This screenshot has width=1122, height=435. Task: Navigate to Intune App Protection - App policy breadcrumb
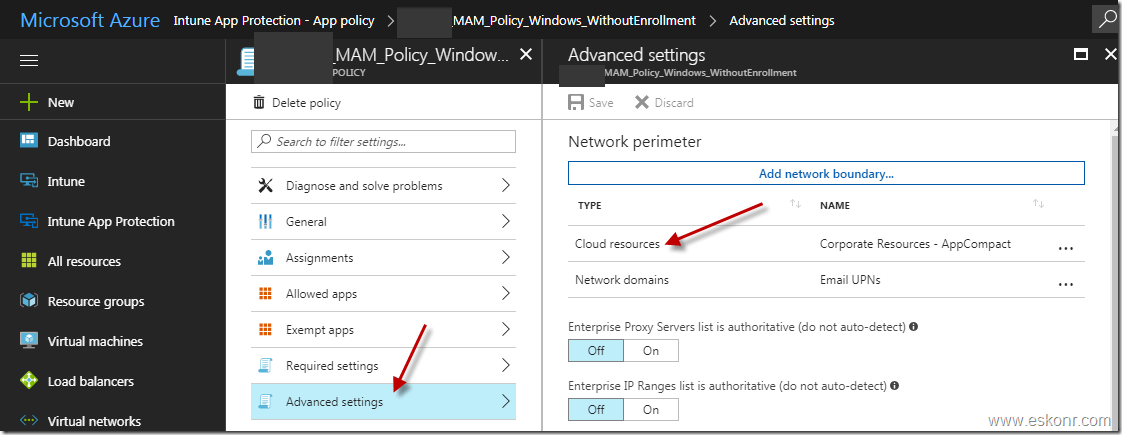(274, 21)
